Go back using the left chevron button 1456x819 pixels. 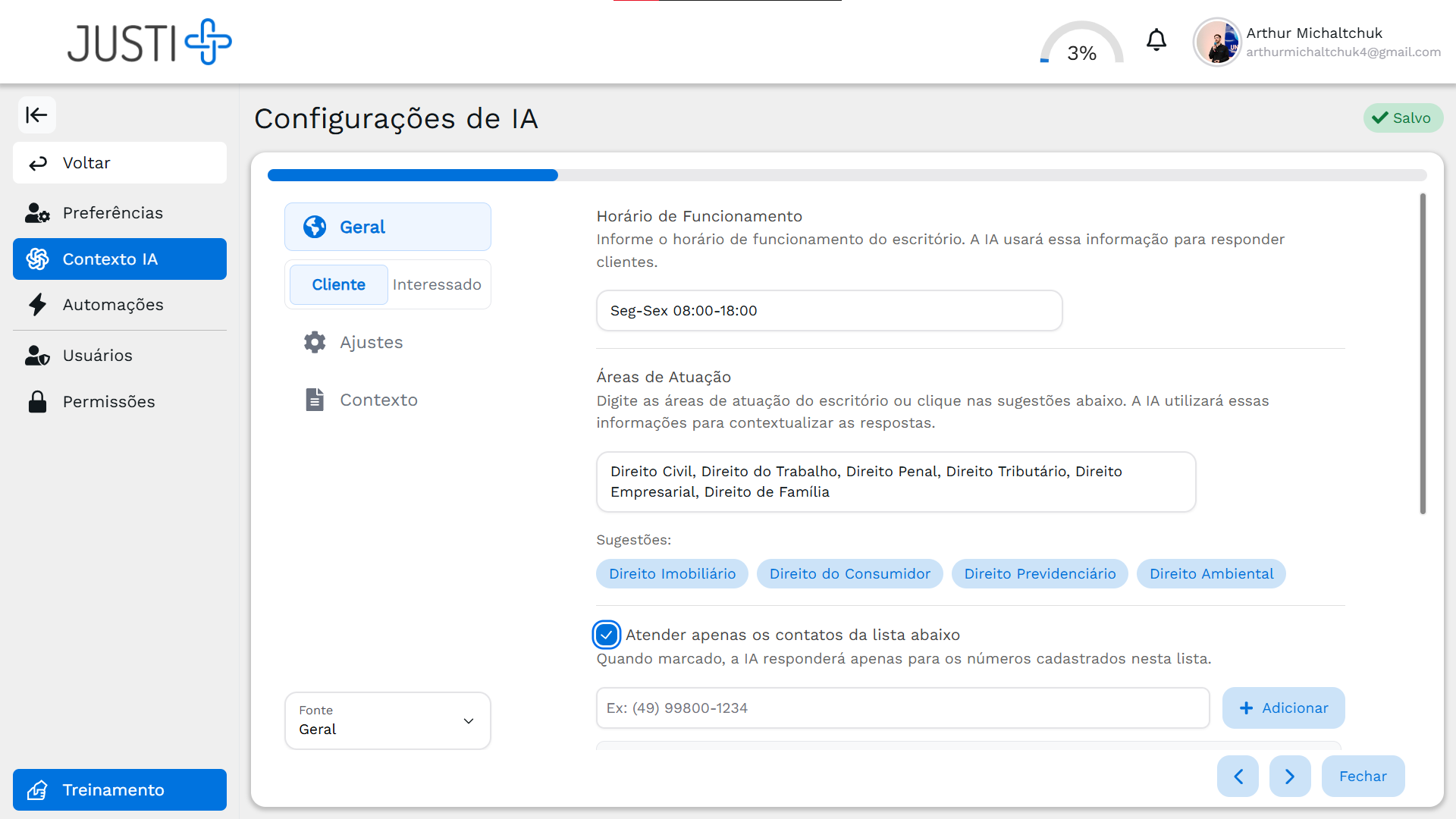point(1238,776)
